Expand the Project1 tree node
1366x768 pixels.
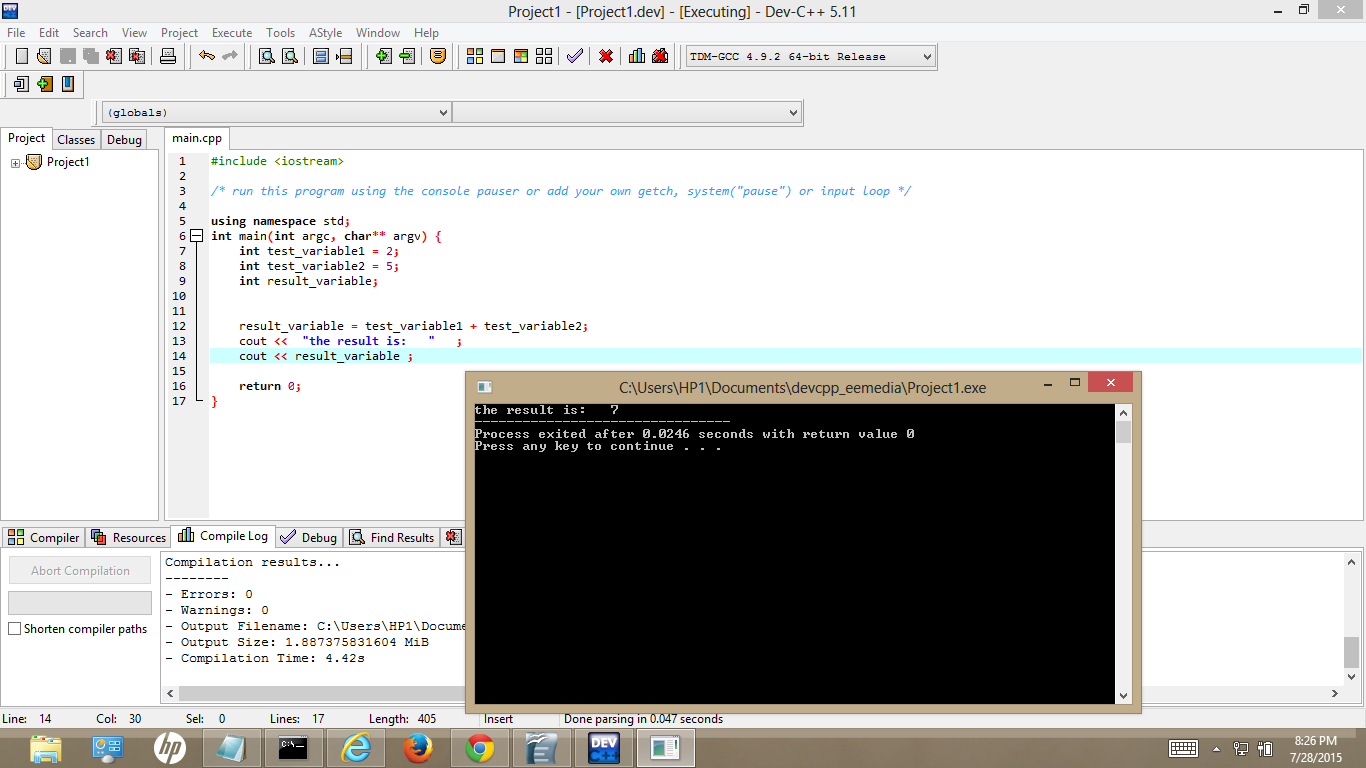pos(16,163)
